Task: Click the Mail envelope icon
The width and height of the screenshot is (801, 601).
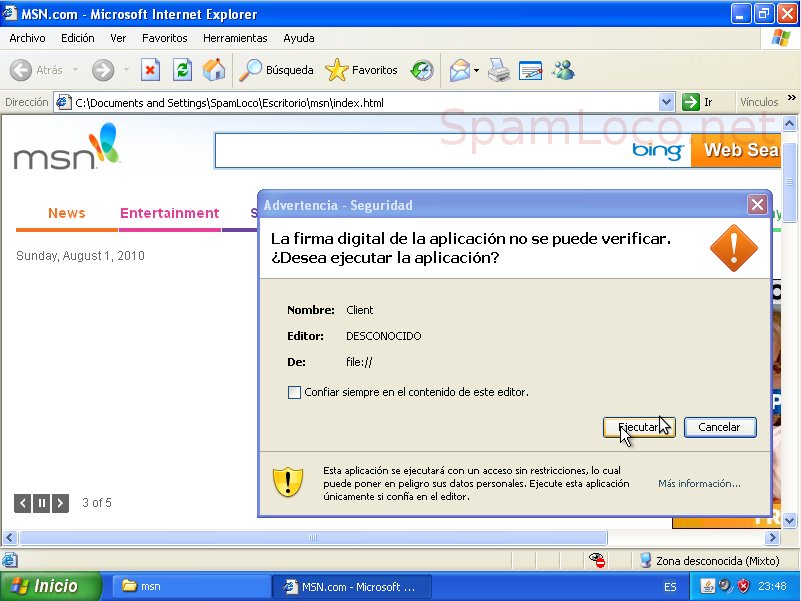Action: tap(460, 70)
